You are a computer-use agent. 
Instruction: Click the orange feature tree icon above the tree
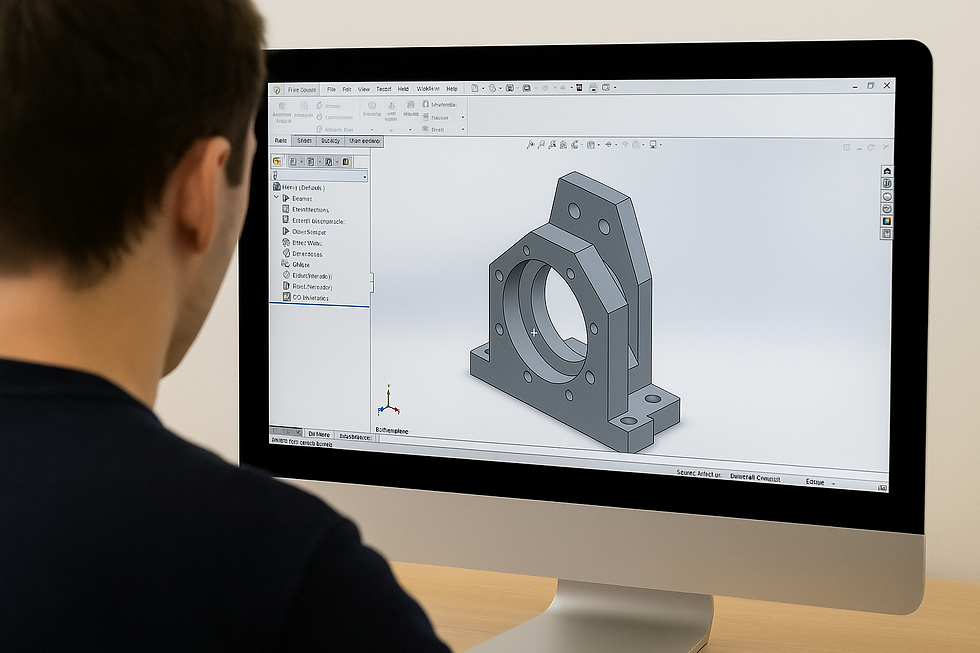(278, 161)
